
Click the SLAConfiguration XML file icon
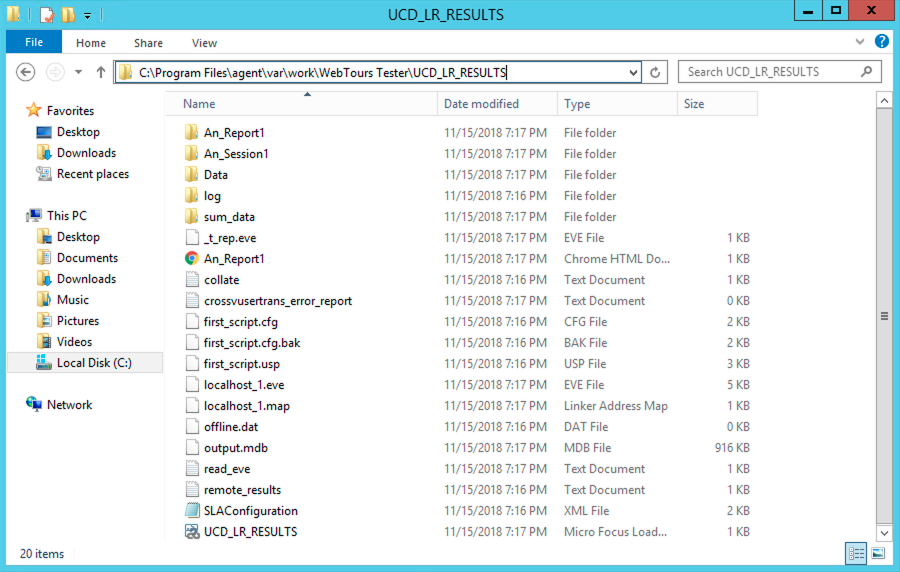[192, 510]
